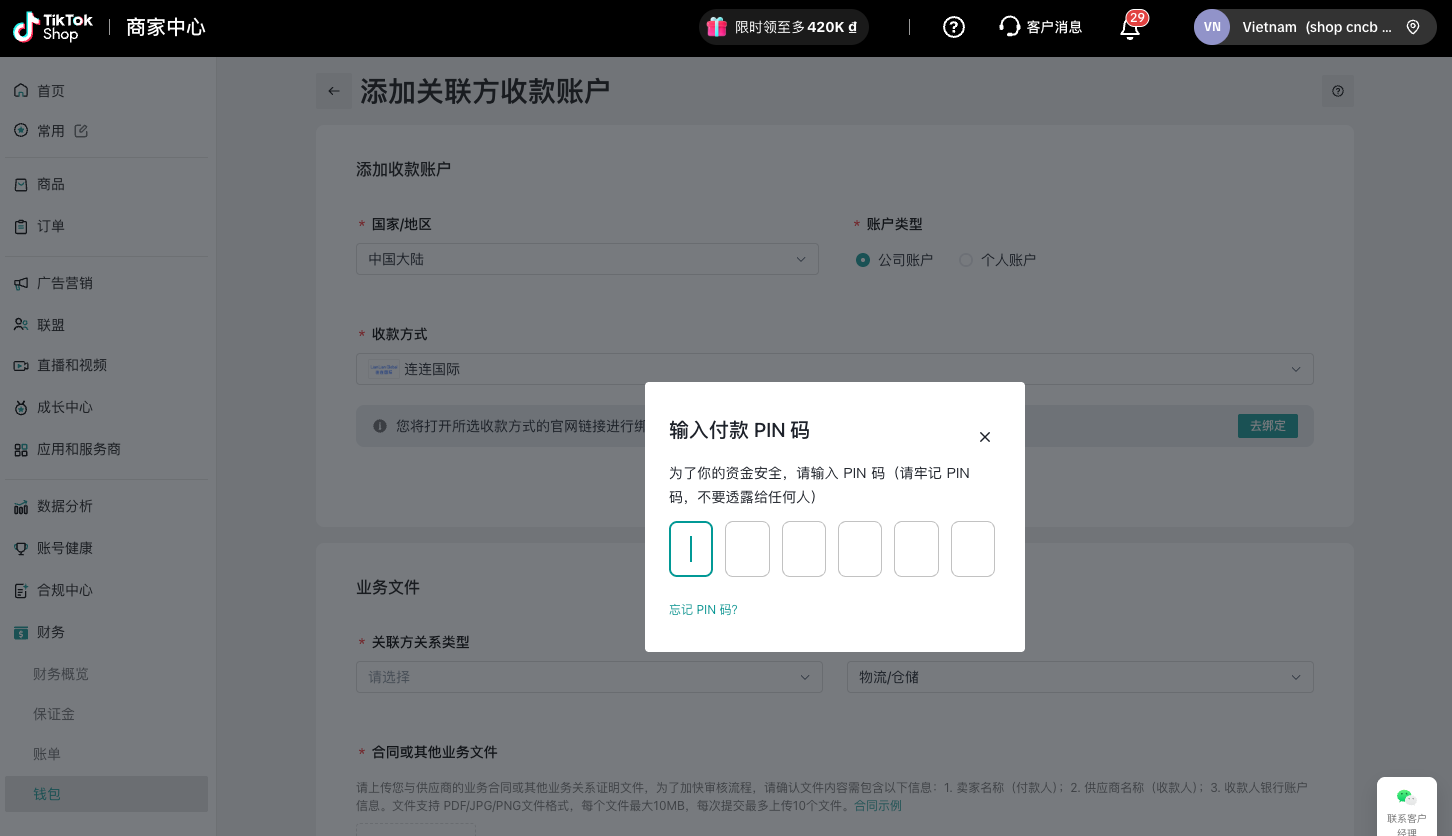The height and width of the screenshot is (836, 1452).
Task: Click the back arrow beside page title
Action: (x=334, y=91)
